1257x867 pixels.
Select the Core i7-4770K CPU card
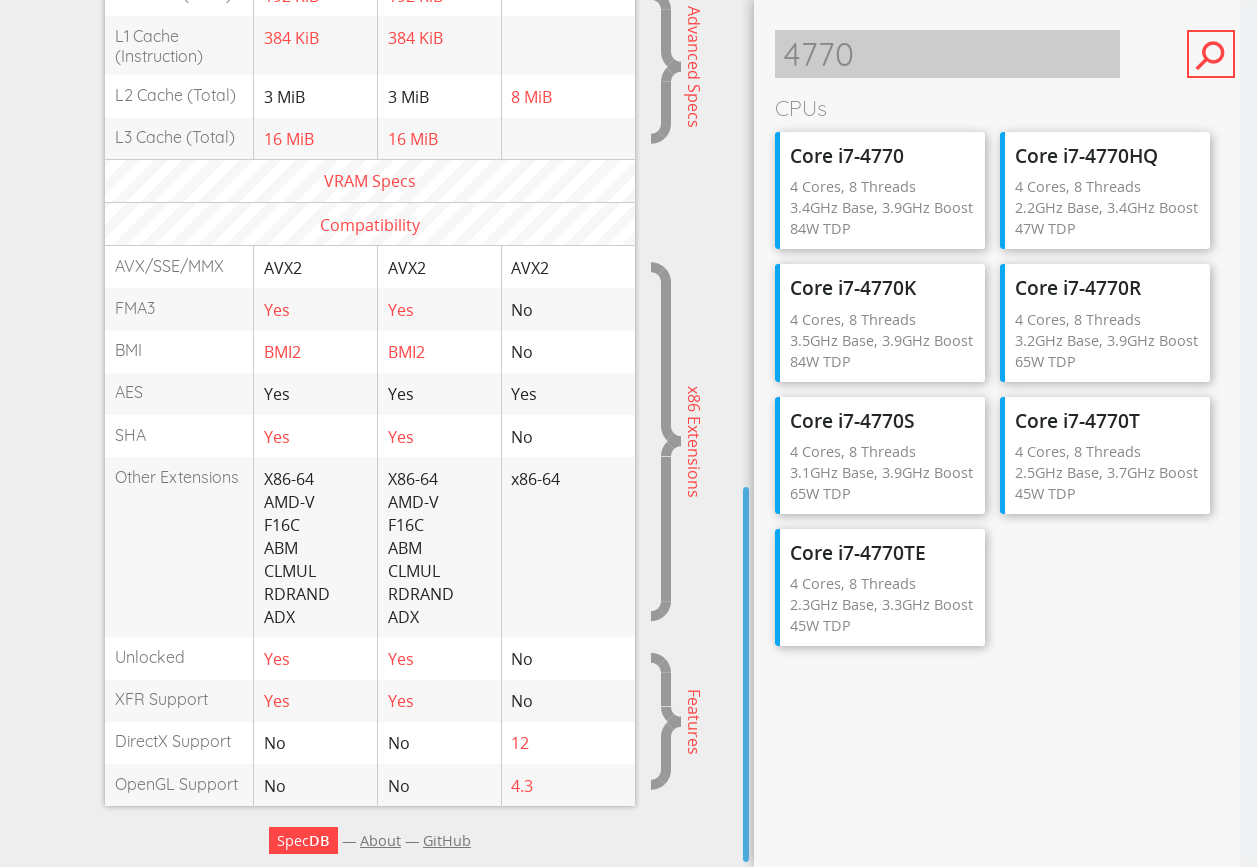[880, 323]
